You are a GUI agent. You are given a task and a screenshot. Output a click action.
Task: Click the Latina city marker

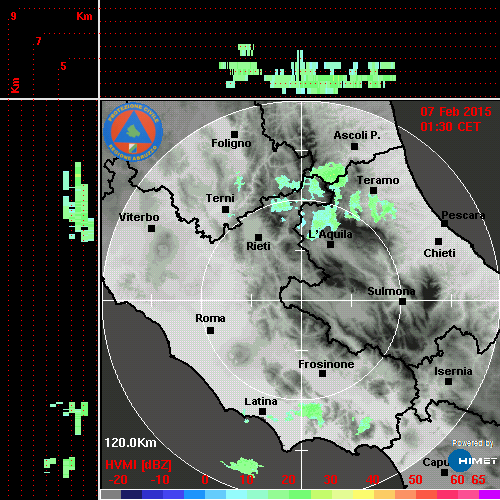coord(262,412)
